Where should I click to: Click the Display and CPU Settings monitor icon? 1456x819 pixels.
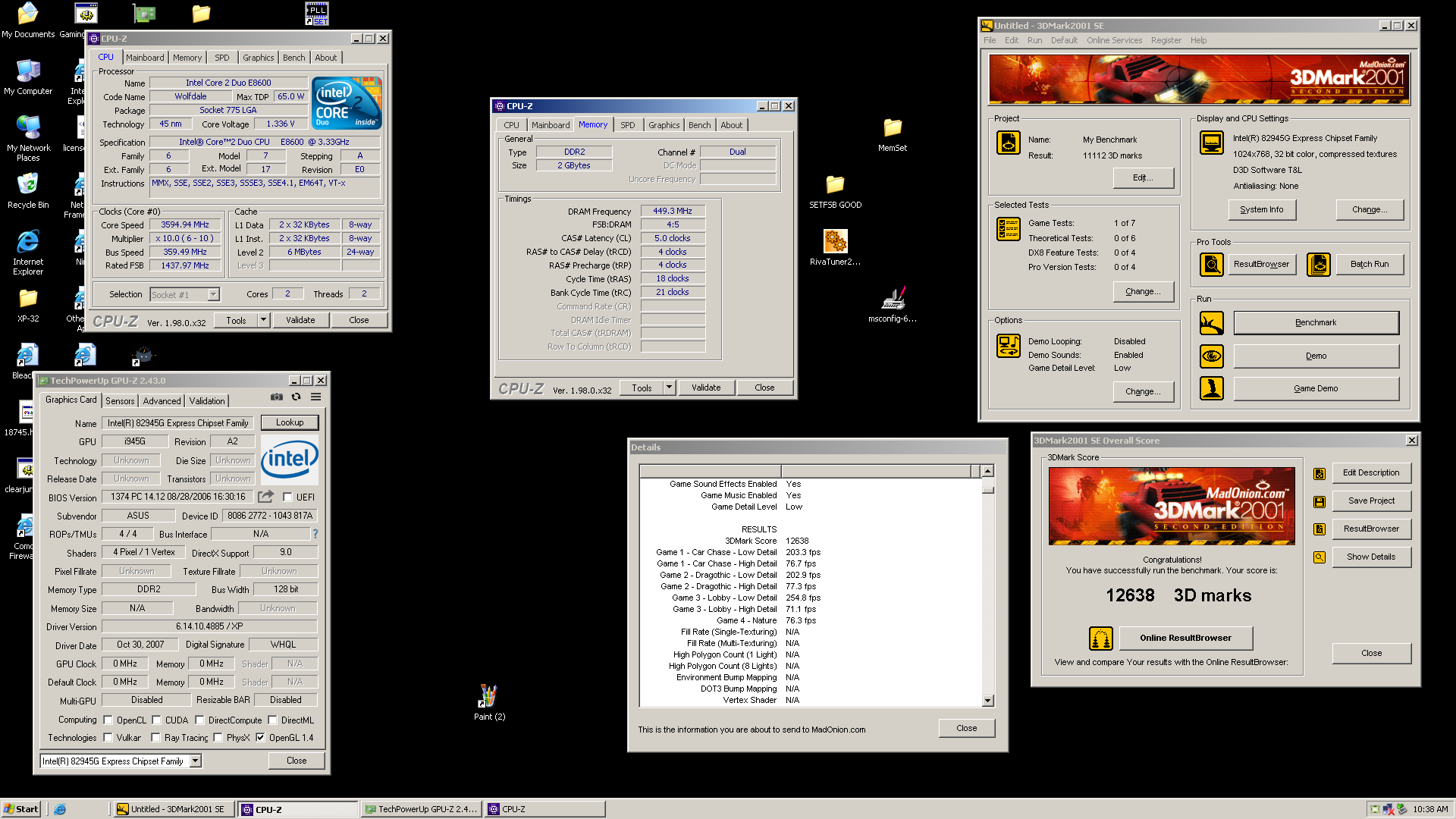tap(1212, 143)
